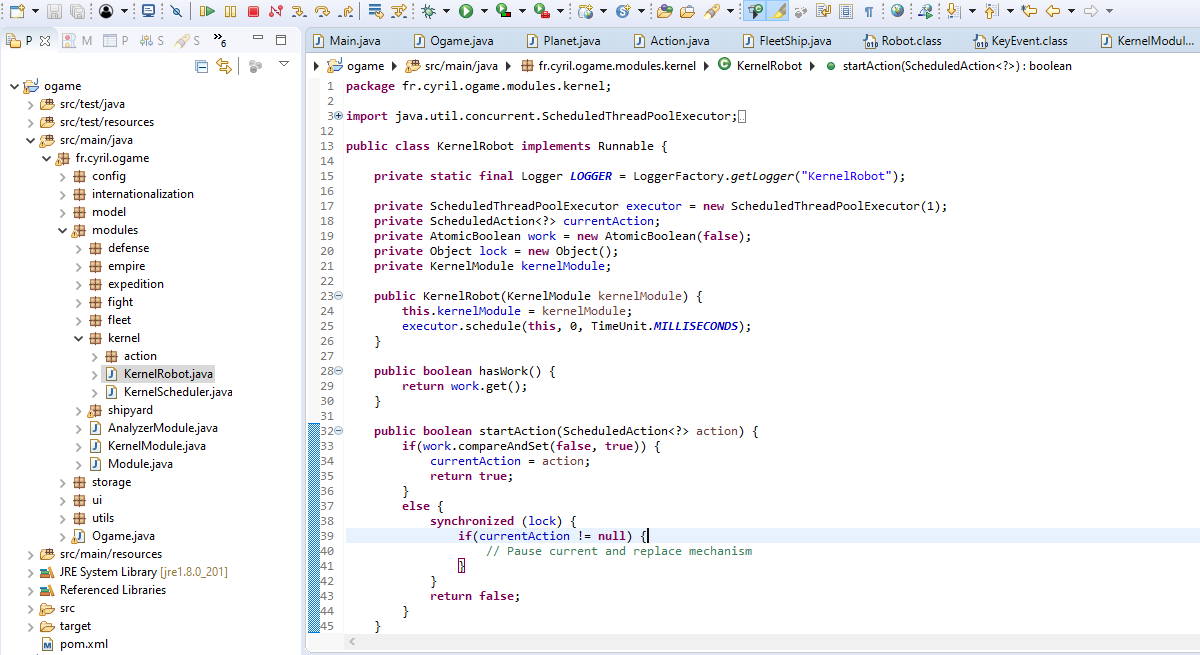Click the Open Task folder icon

[x=688, y=11]
